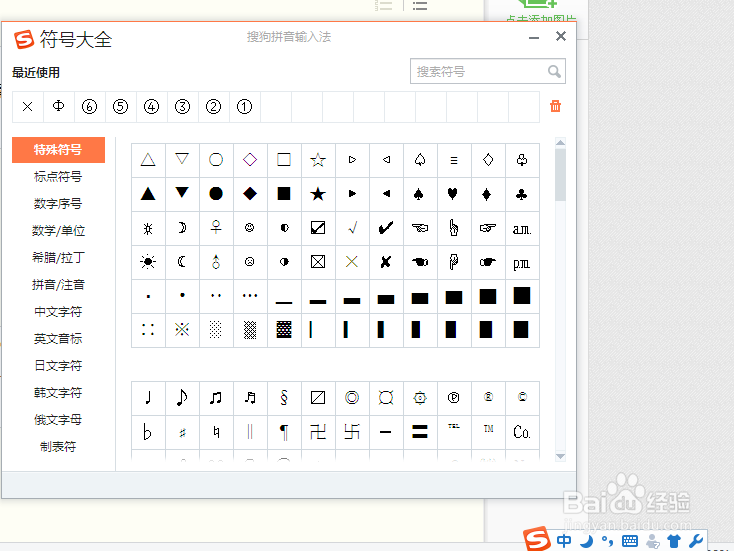Open the 数字序号 category
Viewport: 734px width, 551px height.
point(58,204)
